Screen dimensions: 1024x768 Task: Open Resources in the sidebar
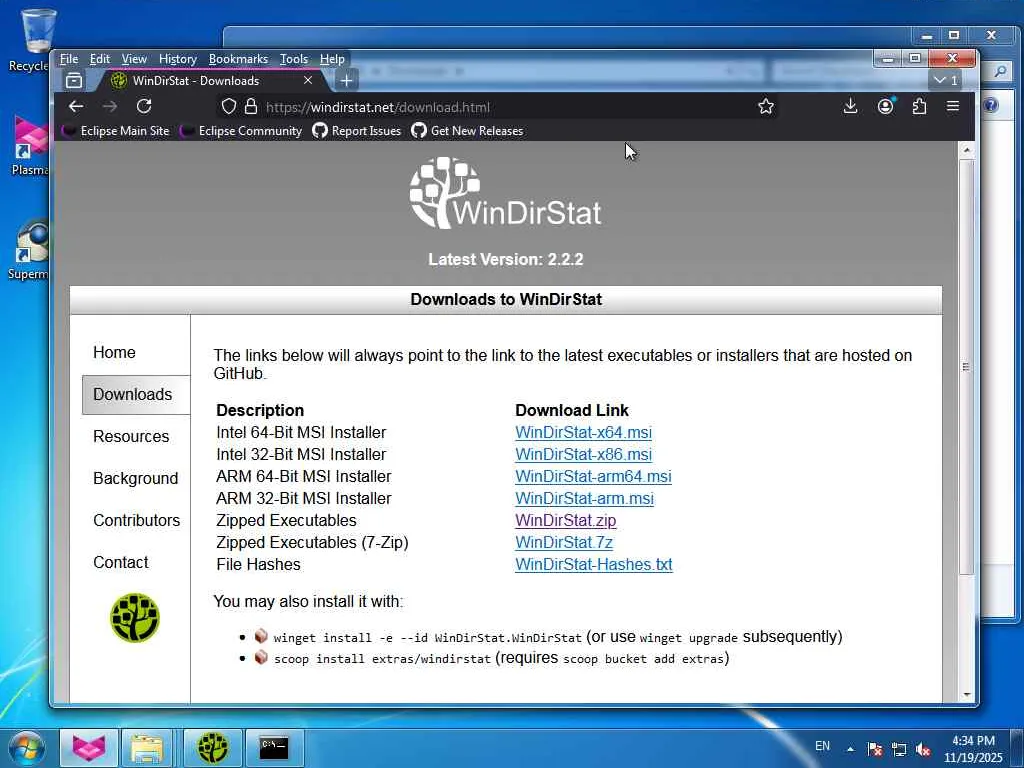pos(131,436)
